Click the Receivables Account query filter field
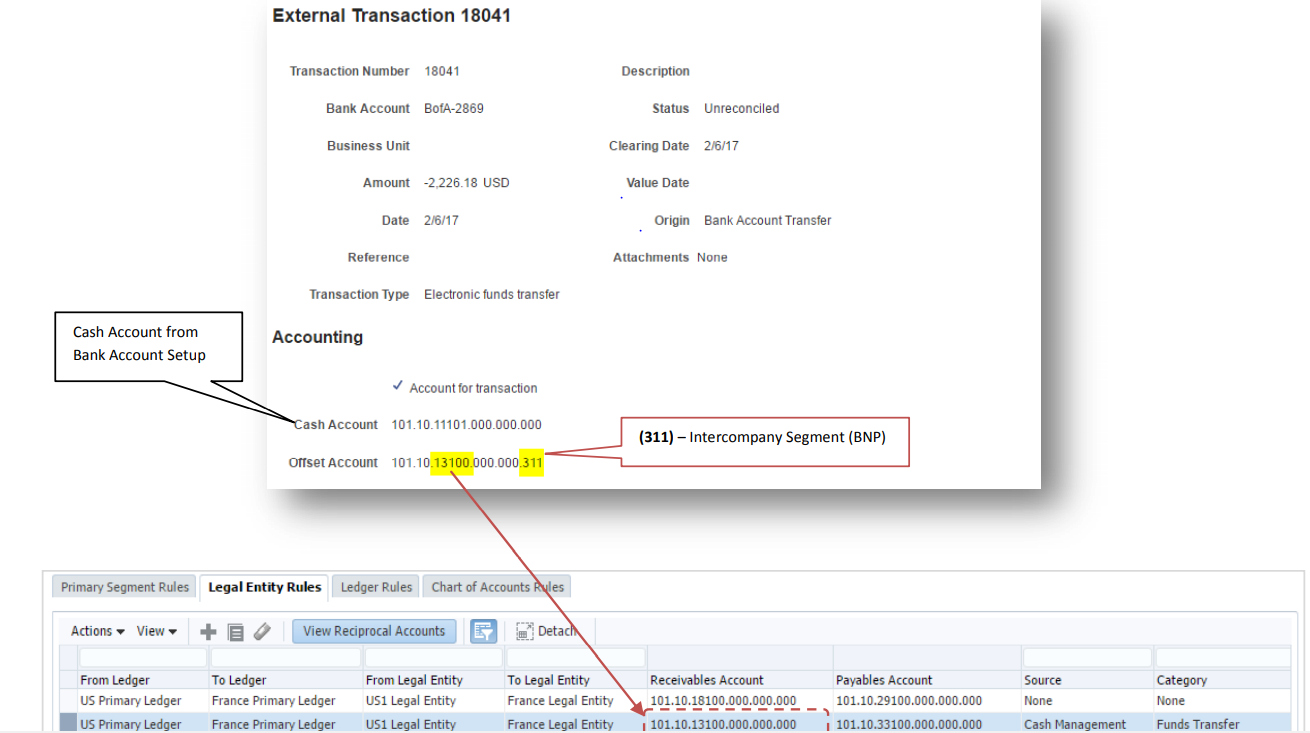1310x733 pixels. point(738,657)
